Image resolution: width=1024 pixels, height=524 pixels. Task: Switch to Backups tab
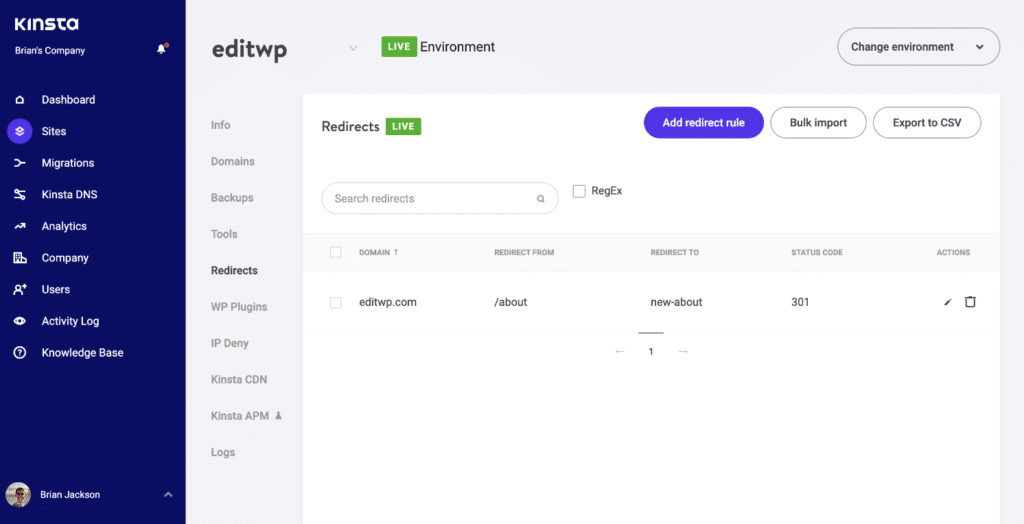pyautogui.click(x=232, y=197)
